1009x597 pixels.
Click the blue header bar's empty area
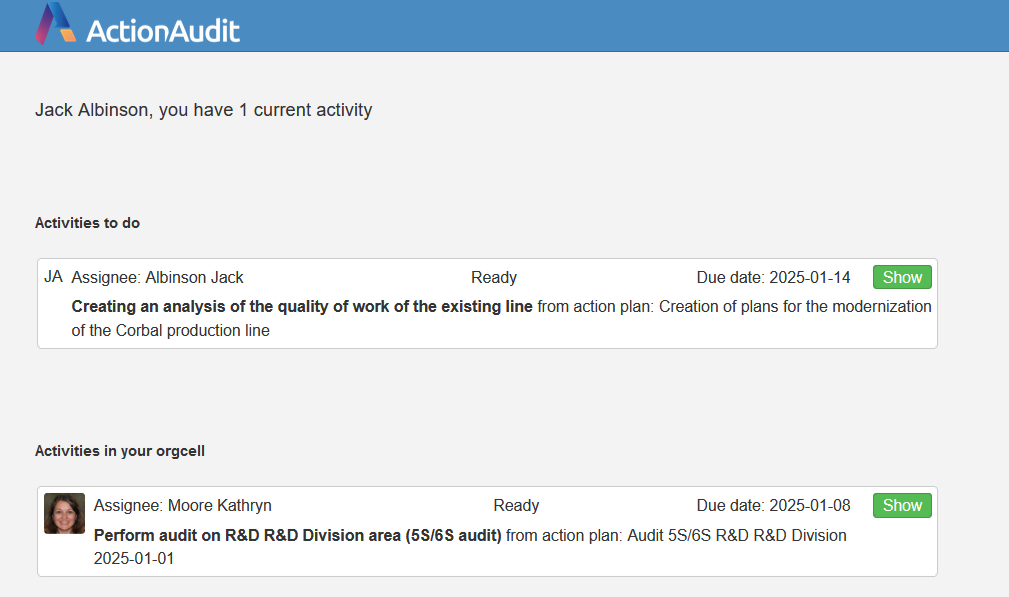[x=620, y=25]
